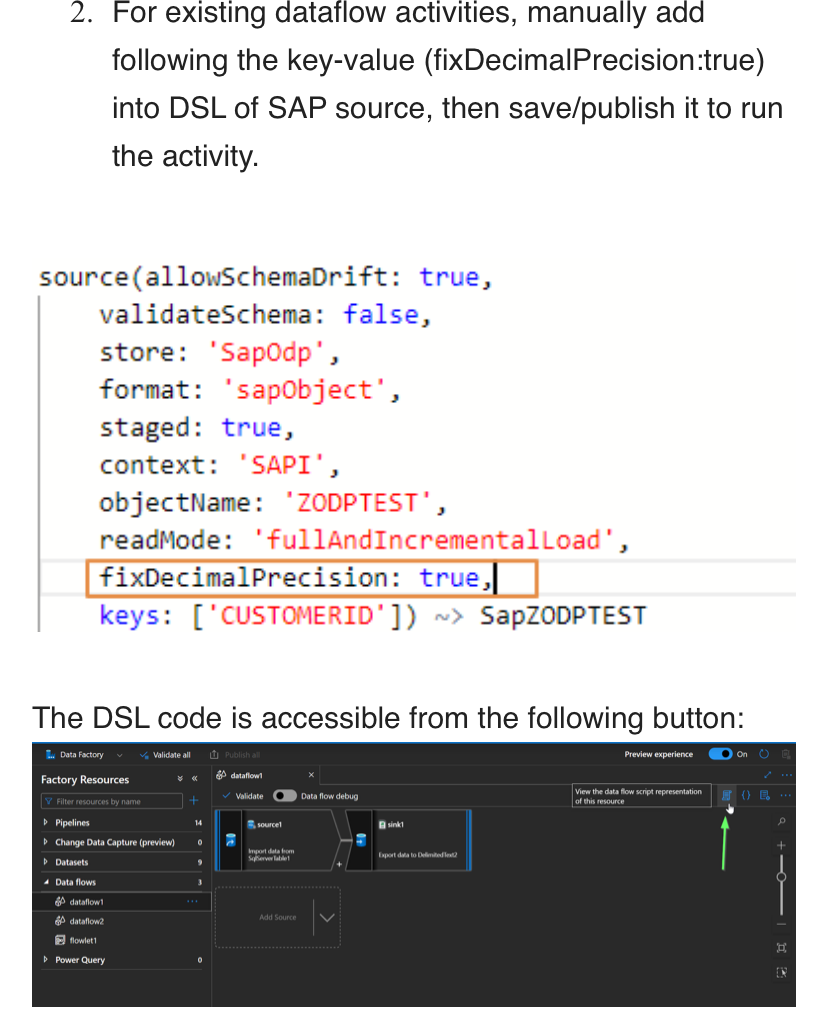Click the Add Source placeholder
Image resolution: width=828 pixels, height=1019 pixels.
tap(278, 917)
